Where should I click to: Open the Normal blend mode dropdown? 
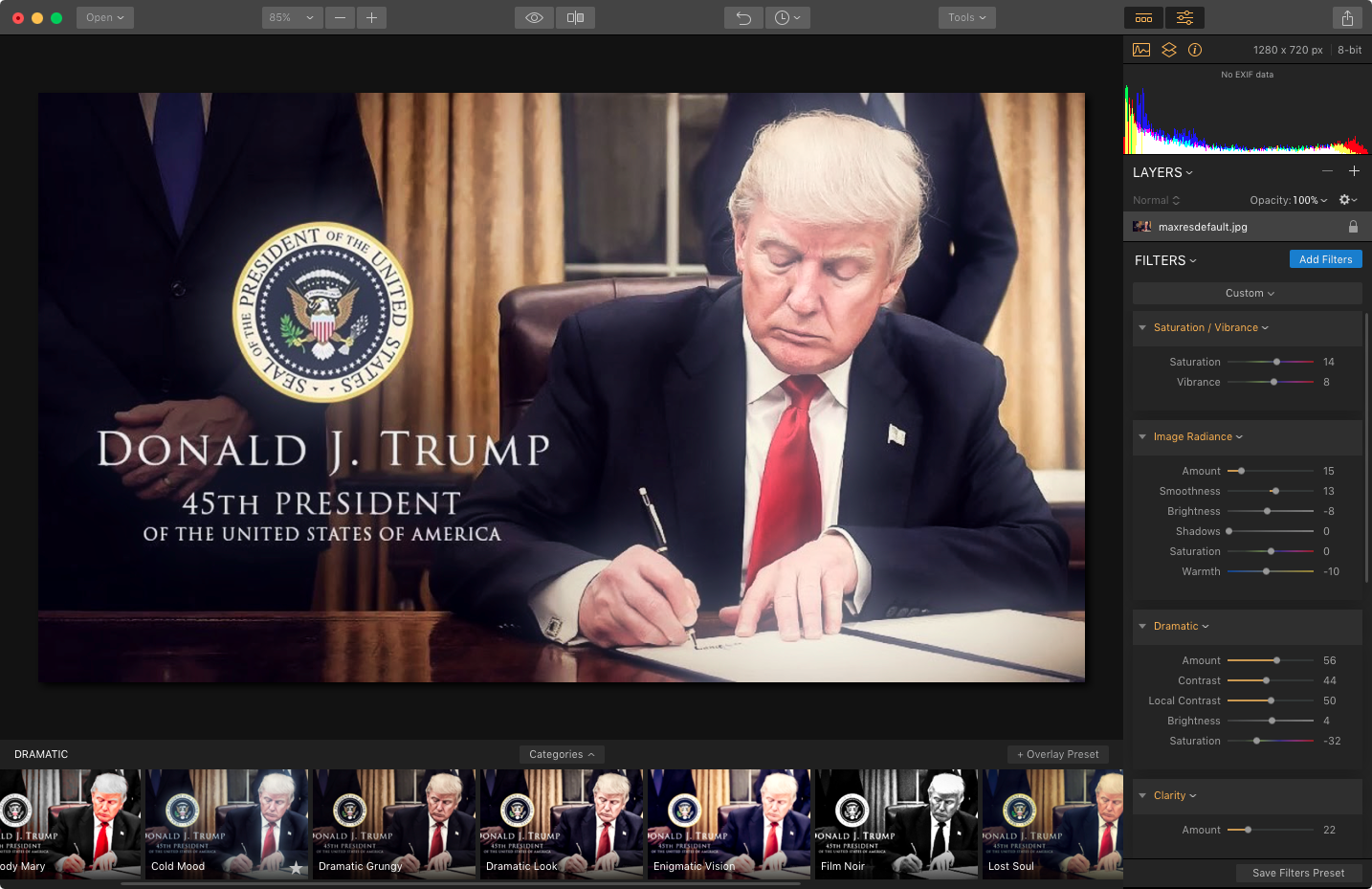point(1156,200)
